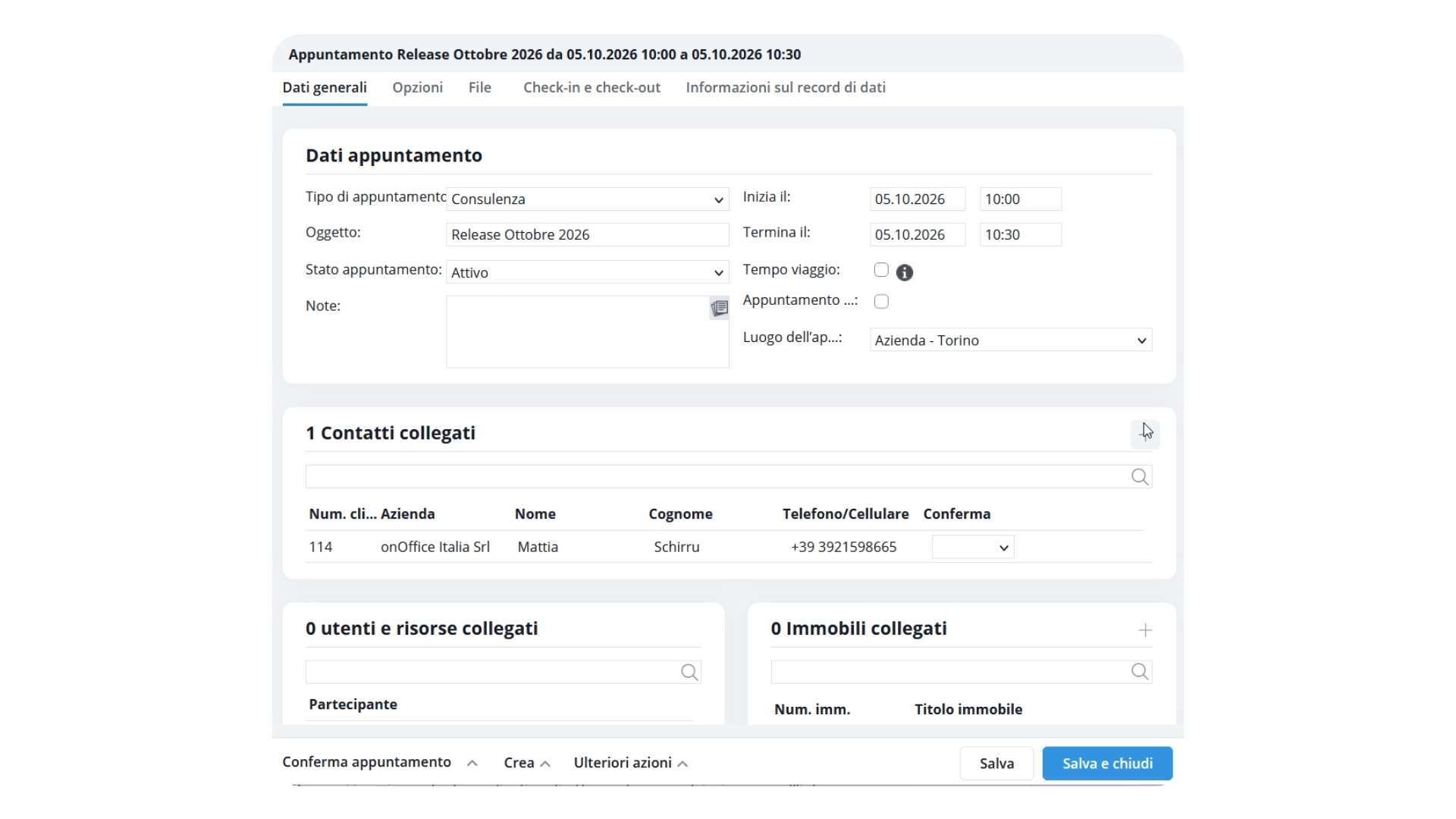Click the Oggetto field with Release Ottobre 2026
Image resolution: width=1456 pixels, height=819 pixels.
pyautogui.click(x=587, y=234)
